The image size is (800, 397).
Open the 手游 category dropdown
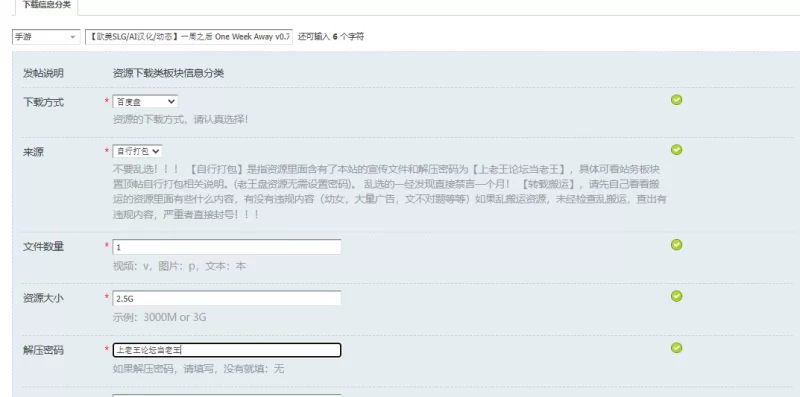pos(46,37)
